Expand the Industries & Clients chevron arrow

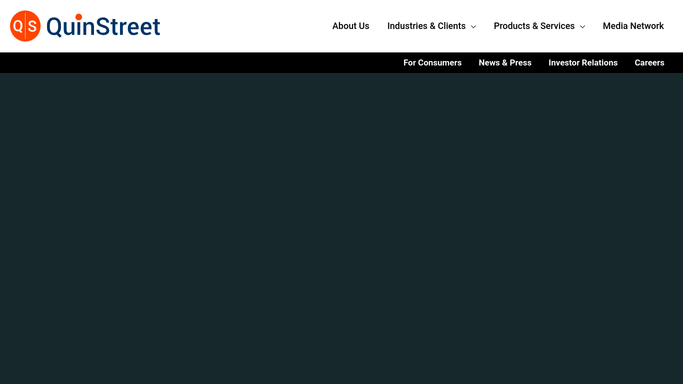[x=473, y=27]
